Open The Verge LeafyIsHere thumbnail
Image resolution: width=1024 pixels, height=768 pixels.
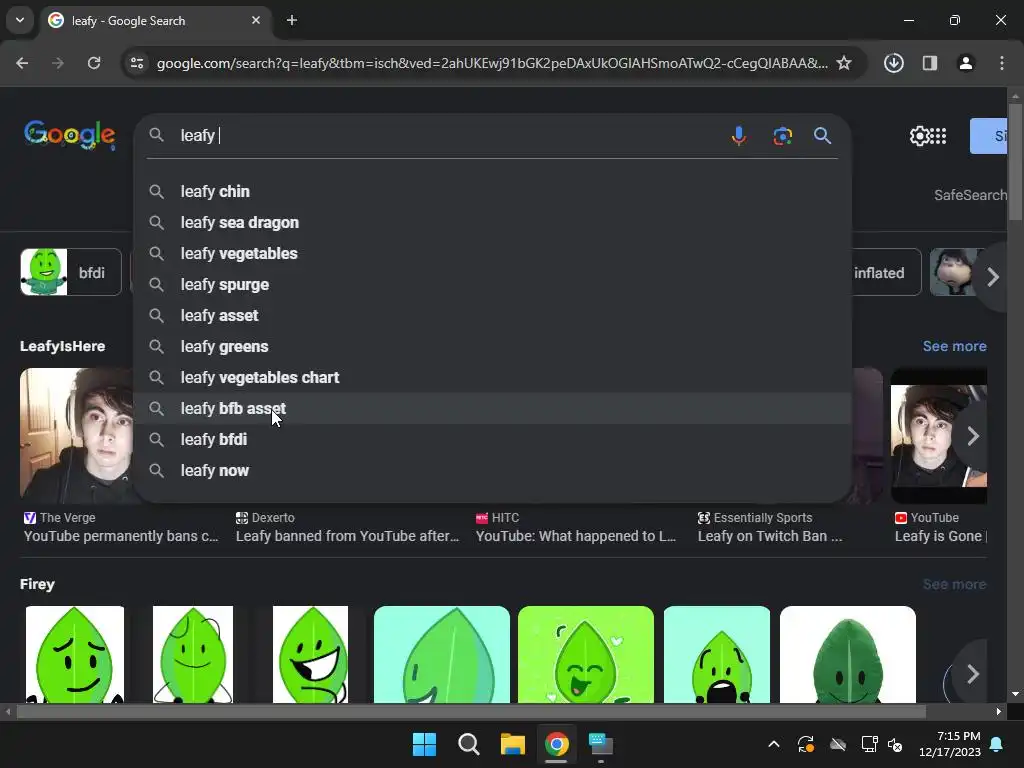click(76, 436)
